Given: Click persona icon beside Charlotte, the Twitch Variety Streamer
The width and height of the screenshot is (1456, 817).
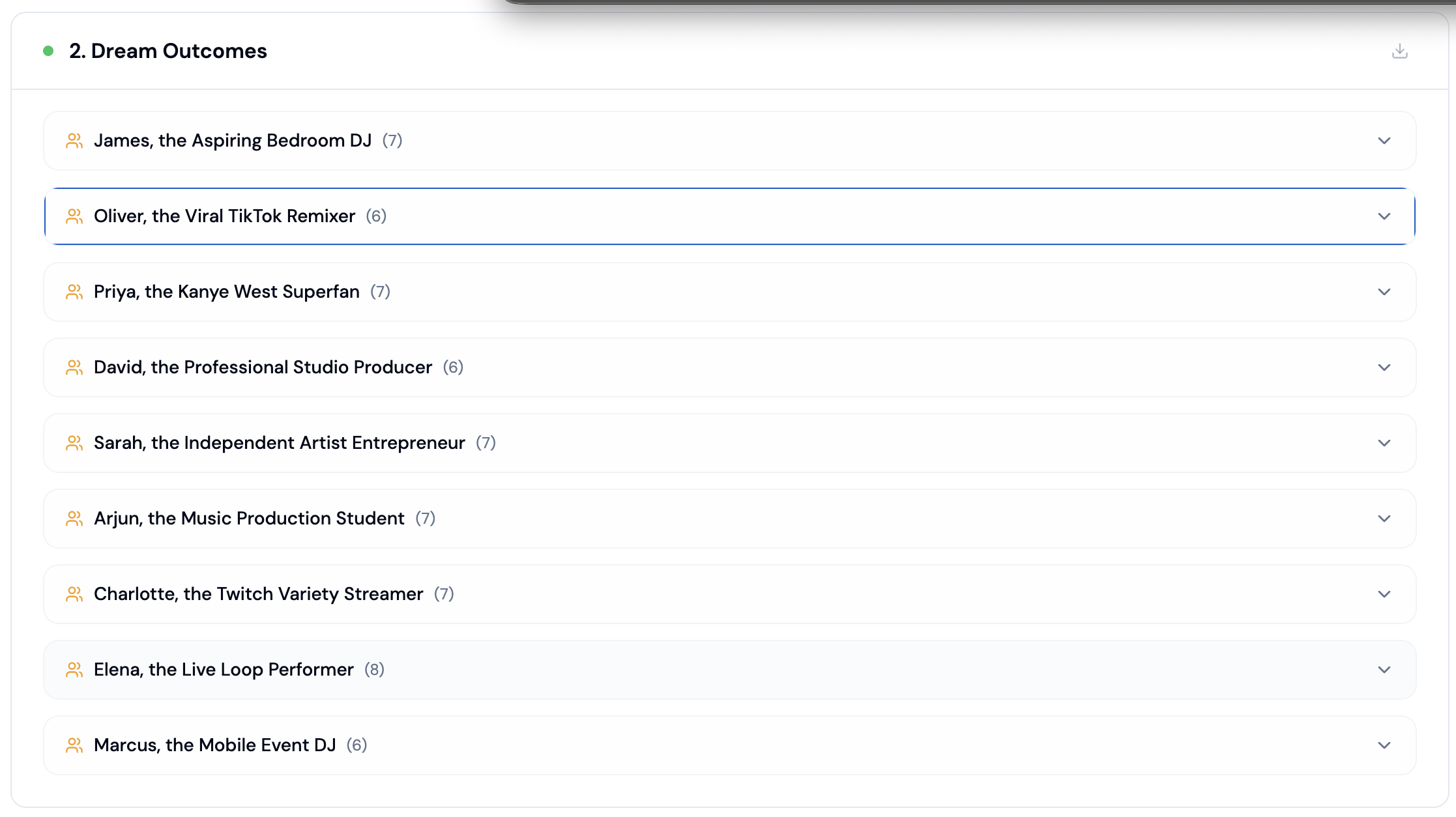Looking at the screenshot, I should point(74,594).
